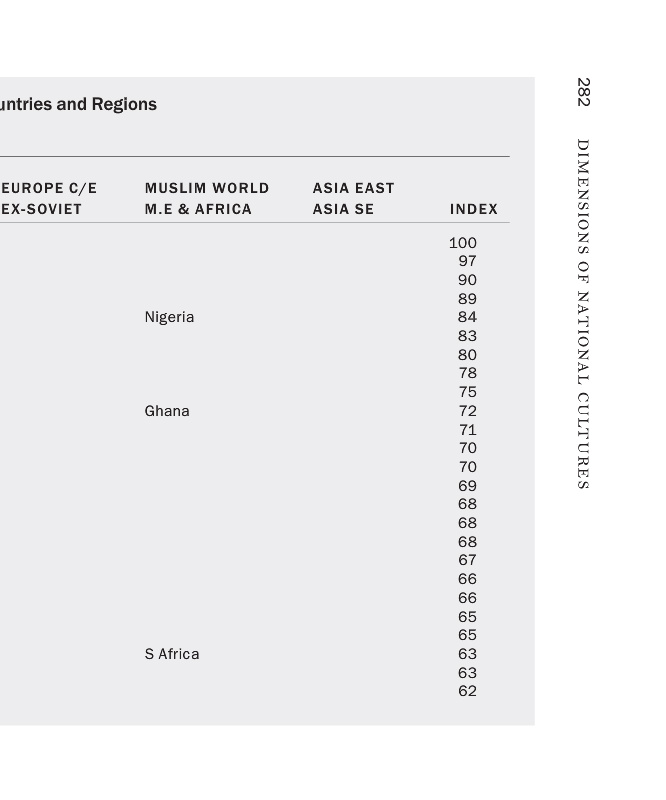Click the vertical Dimensions of National Cultures heading
The width and height of the screenshot is (666, 800).
pos(584,314)
